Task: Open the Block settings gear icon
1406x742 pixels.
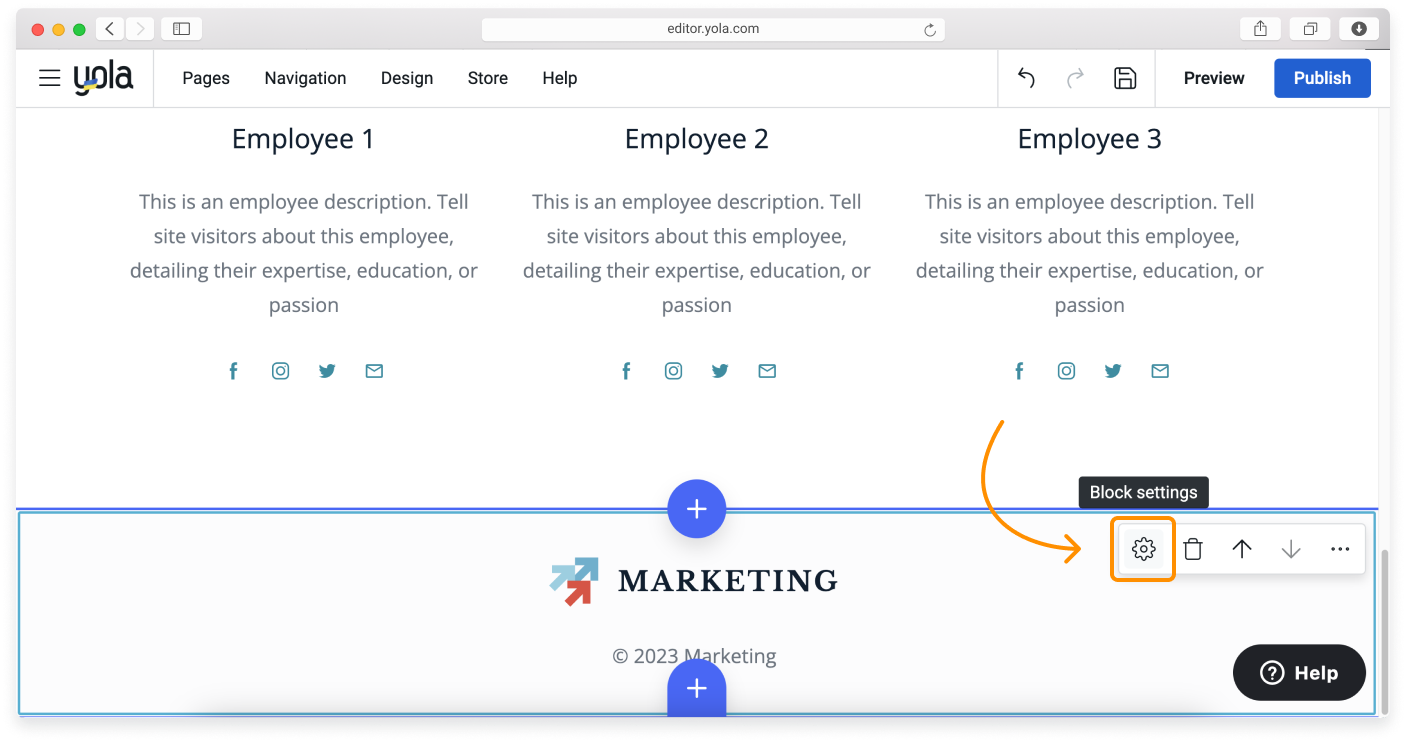Action: [x=1143, y=549]
